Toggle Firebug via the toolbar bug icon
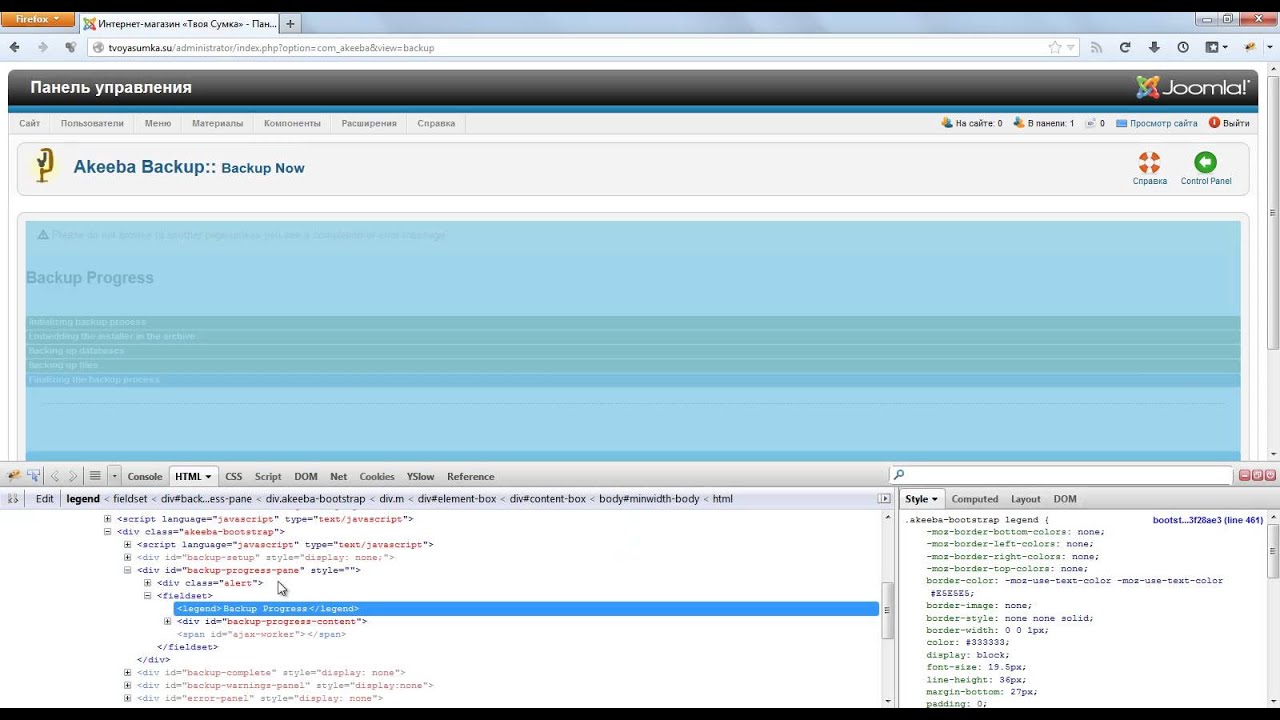This screenshot has height=720, width=1280. coord(1250,47)
